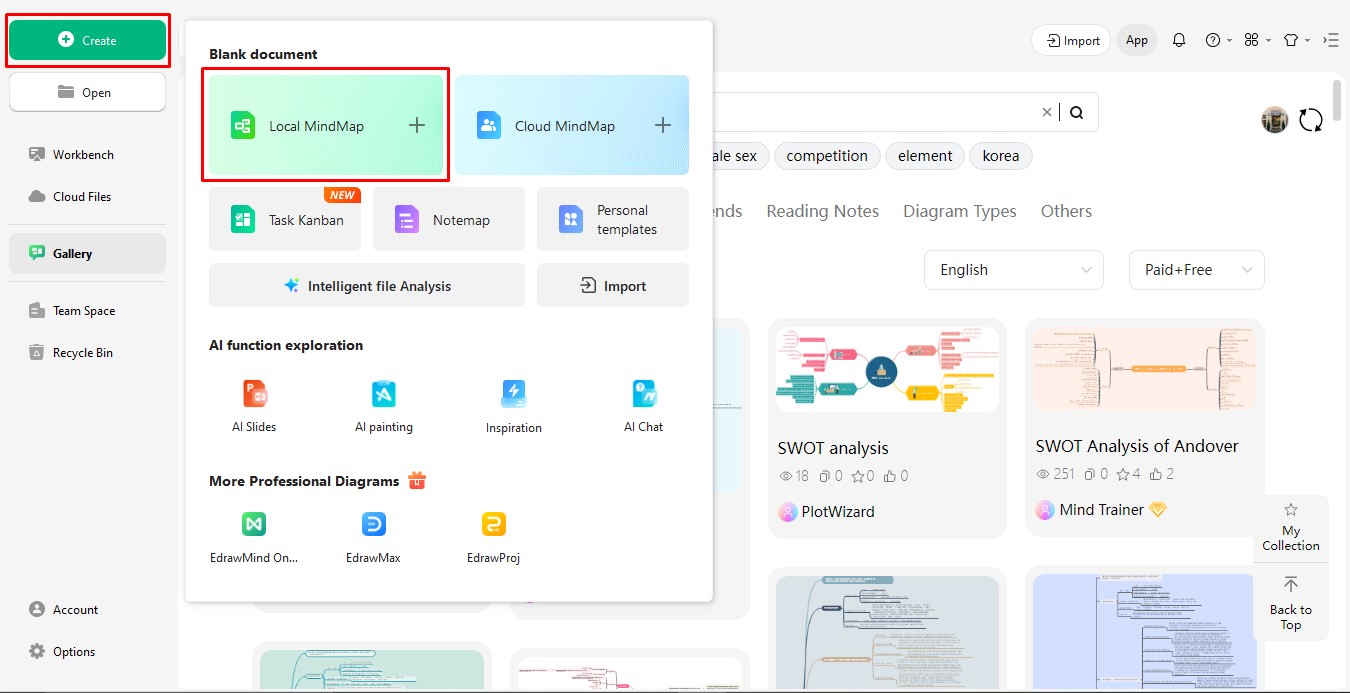Image resolution: width=1350 pixels, height=693 pixels.
Task: Click plus icon on Cloud MindMap card
Action: click(662, 125)
